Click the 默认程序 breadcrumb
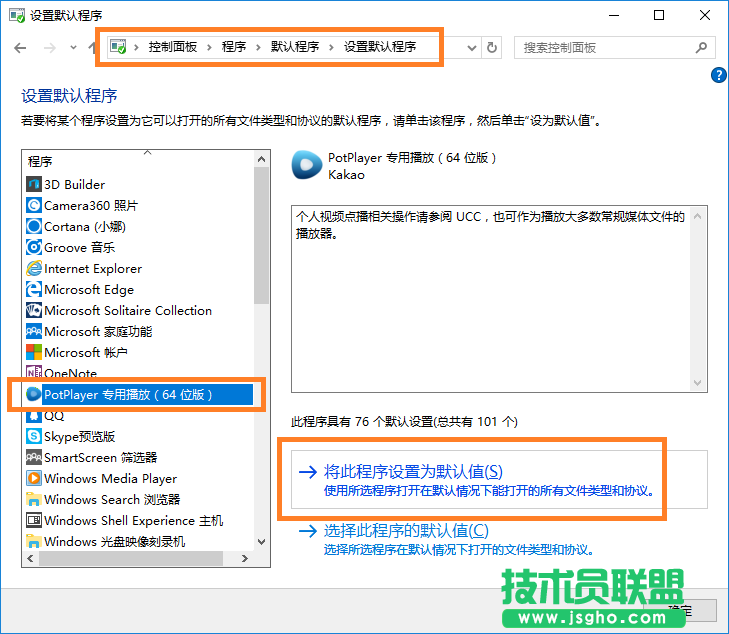 (295, 47)
